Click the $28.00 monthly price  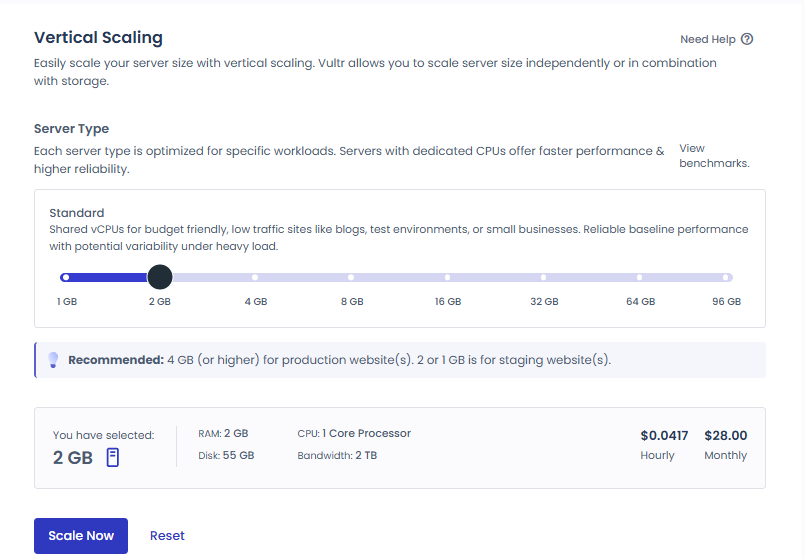point(725,436)
